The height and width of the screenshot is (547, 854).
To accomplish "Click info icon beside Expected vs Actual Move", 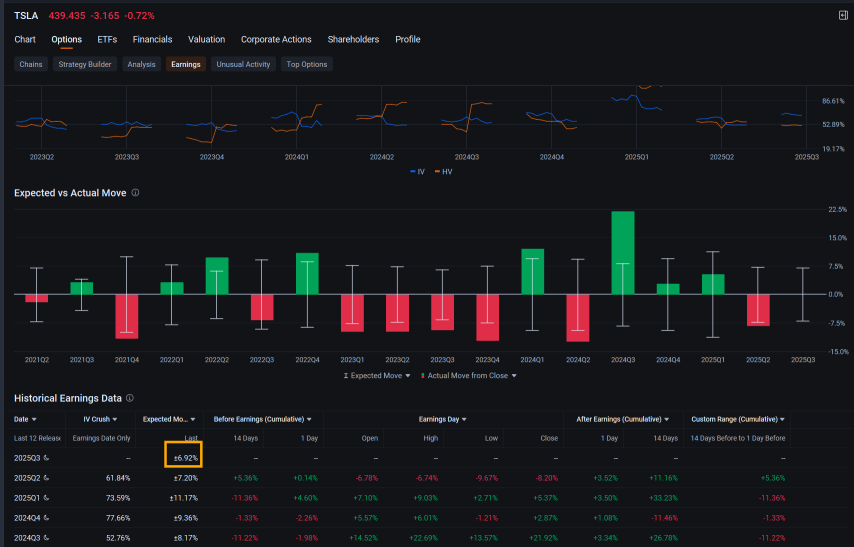I will click(x=135, y=193).
